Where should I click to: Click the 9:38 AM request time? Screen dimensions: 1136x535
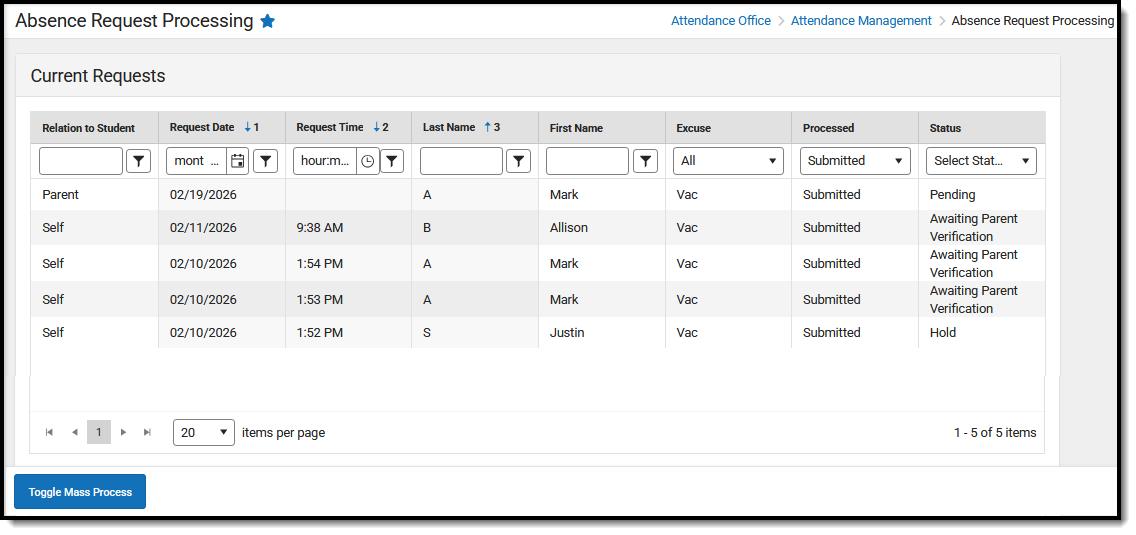tap(320, 228)
